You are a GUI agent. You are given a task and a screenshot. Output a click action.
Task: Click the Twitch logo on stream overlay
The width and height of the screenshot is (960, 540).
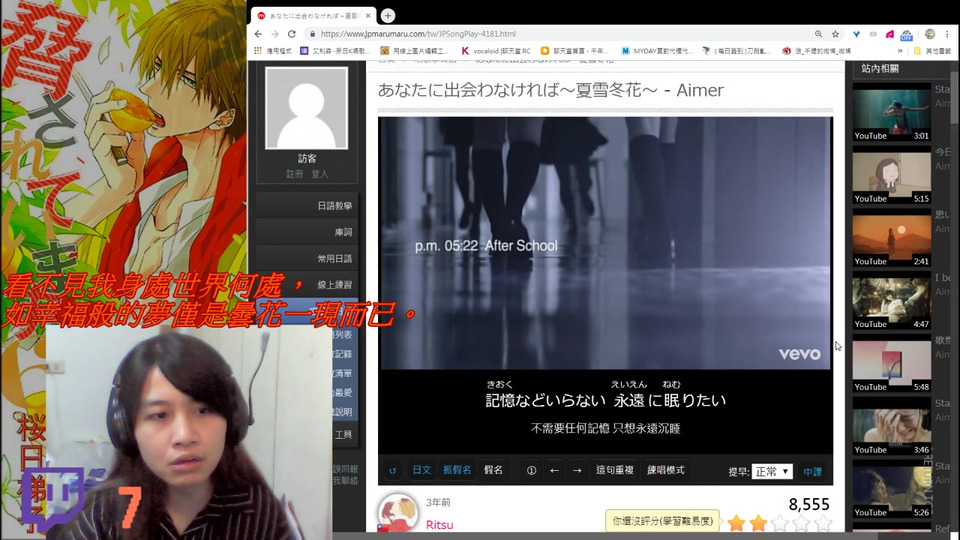[53, 501]
